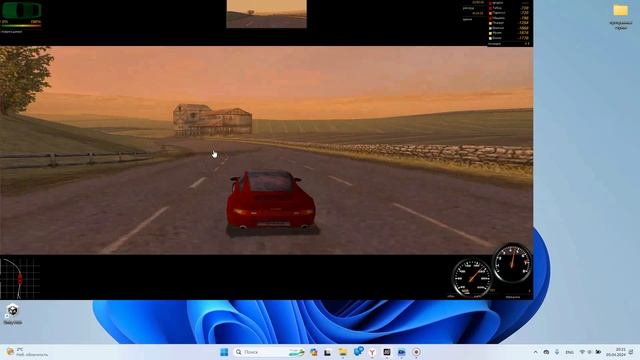
Task: Open the dark square app icon on the taskbar
Action: point(387,352)
